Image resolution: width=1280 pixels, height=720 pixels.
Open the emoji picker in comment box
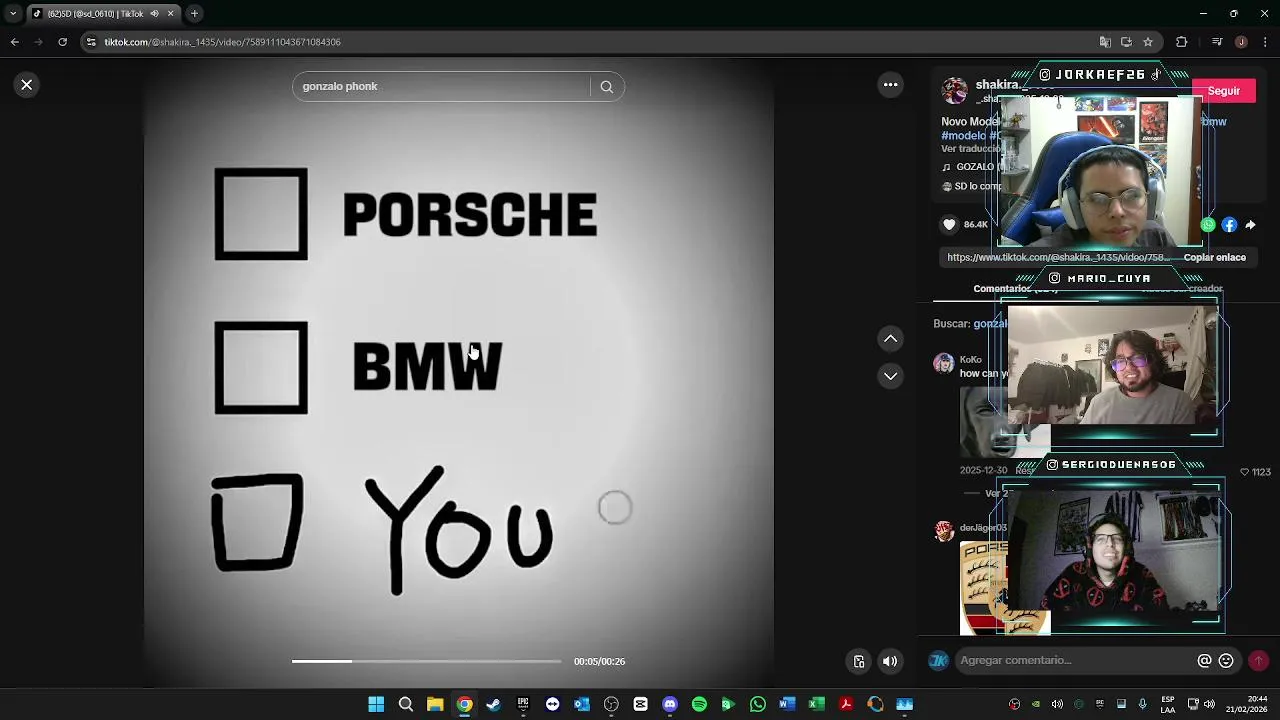[1225, 661]
